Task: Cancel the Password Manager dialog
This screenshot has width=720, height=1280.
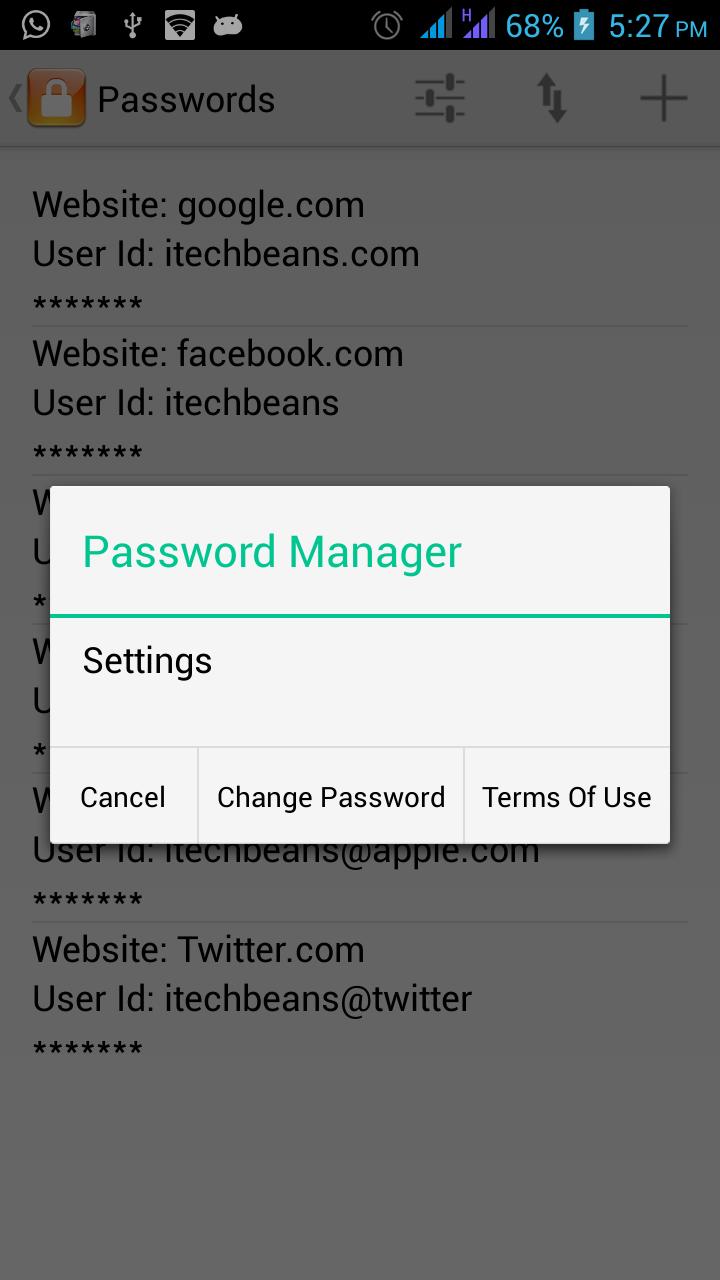Action: (x=123, y=796)
